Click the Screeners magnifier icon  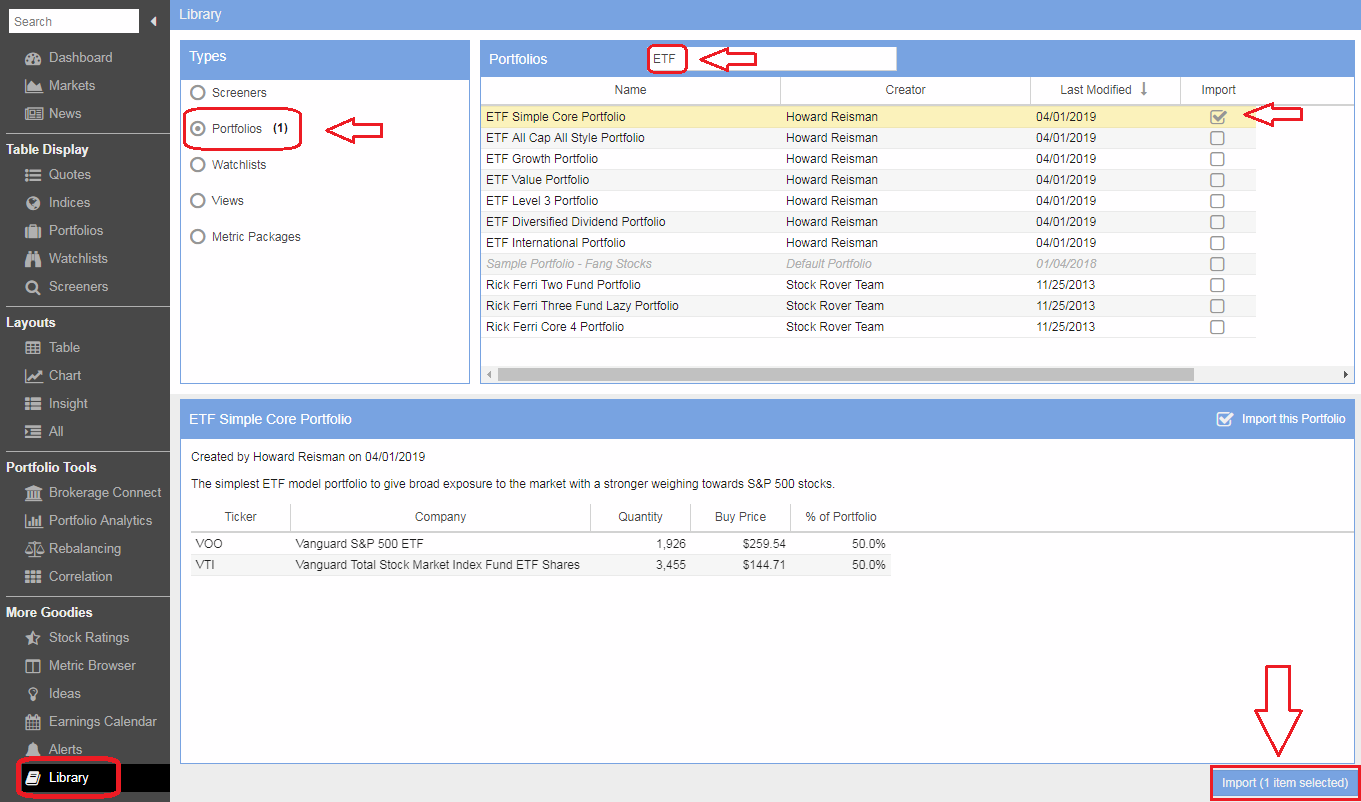click(33, 287)
